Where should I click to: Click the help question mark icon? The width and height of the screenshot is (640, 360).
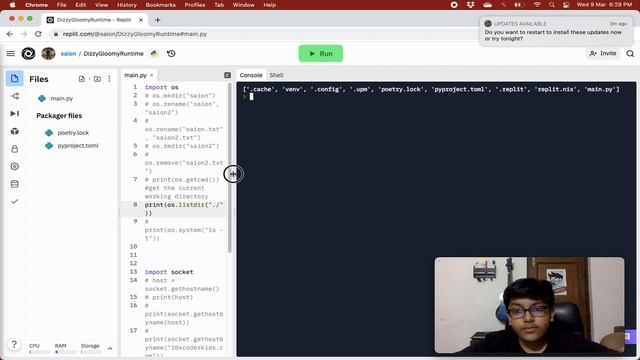point(14,344)
